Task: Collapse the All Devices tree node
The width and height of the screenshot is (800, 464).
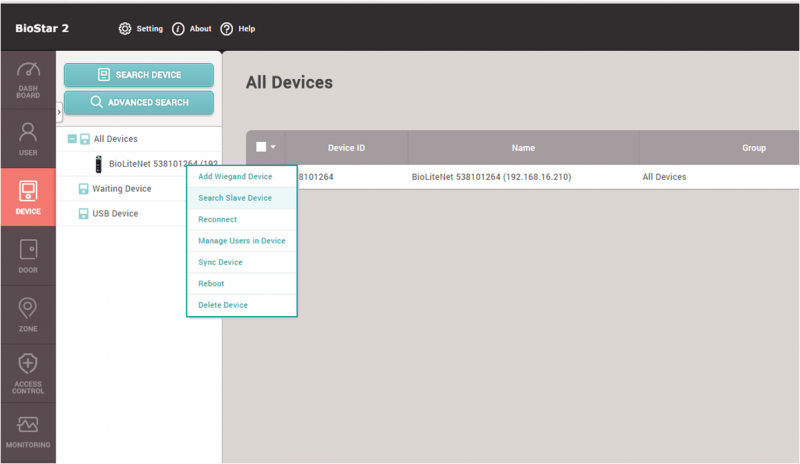Action: [71, 139]
